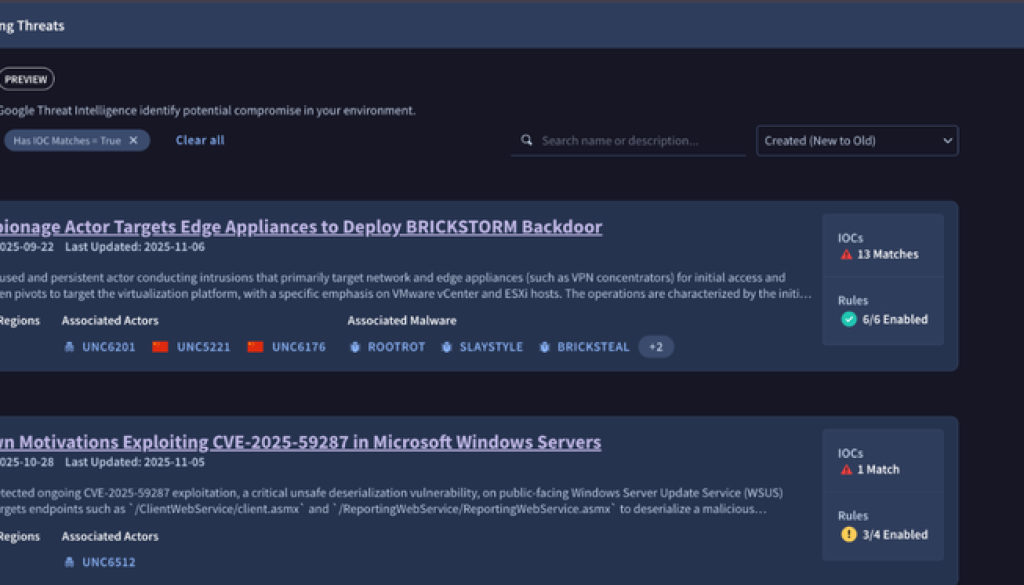
Task: Click the China flag icon next to UNC6176
Action: (x=256, y=347)
